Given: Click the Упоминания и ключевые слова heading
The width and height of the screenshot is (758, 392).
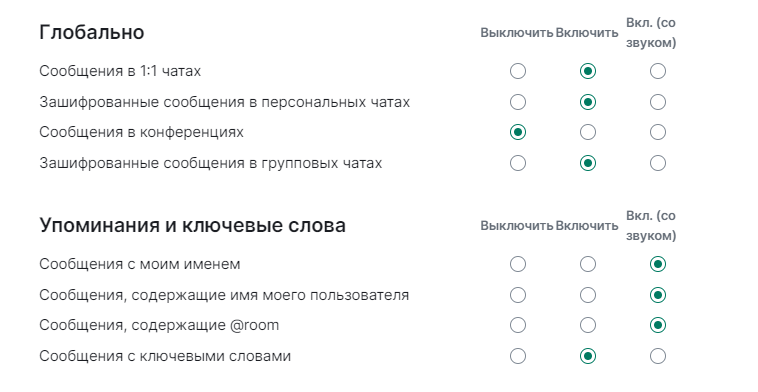Looking at the screenshot, I should coord(192,226).
